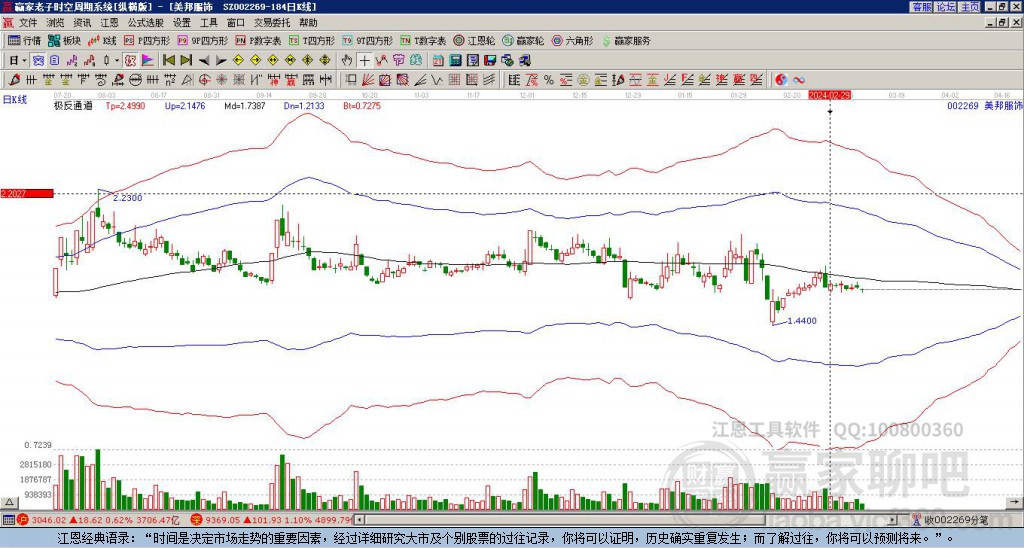Image resolution: width=1024 pixels, height=548 pixels.
Task: Jump to first bar icon
Action: pos(168,61)
